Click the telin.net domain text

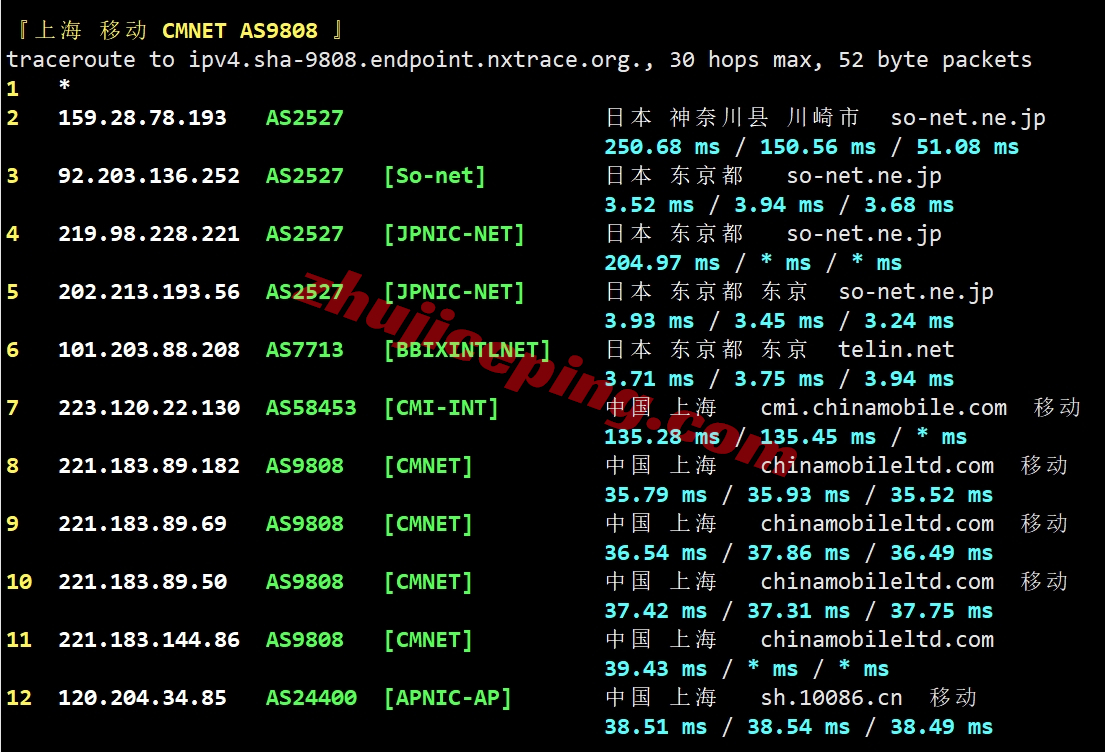coord(896,350)
